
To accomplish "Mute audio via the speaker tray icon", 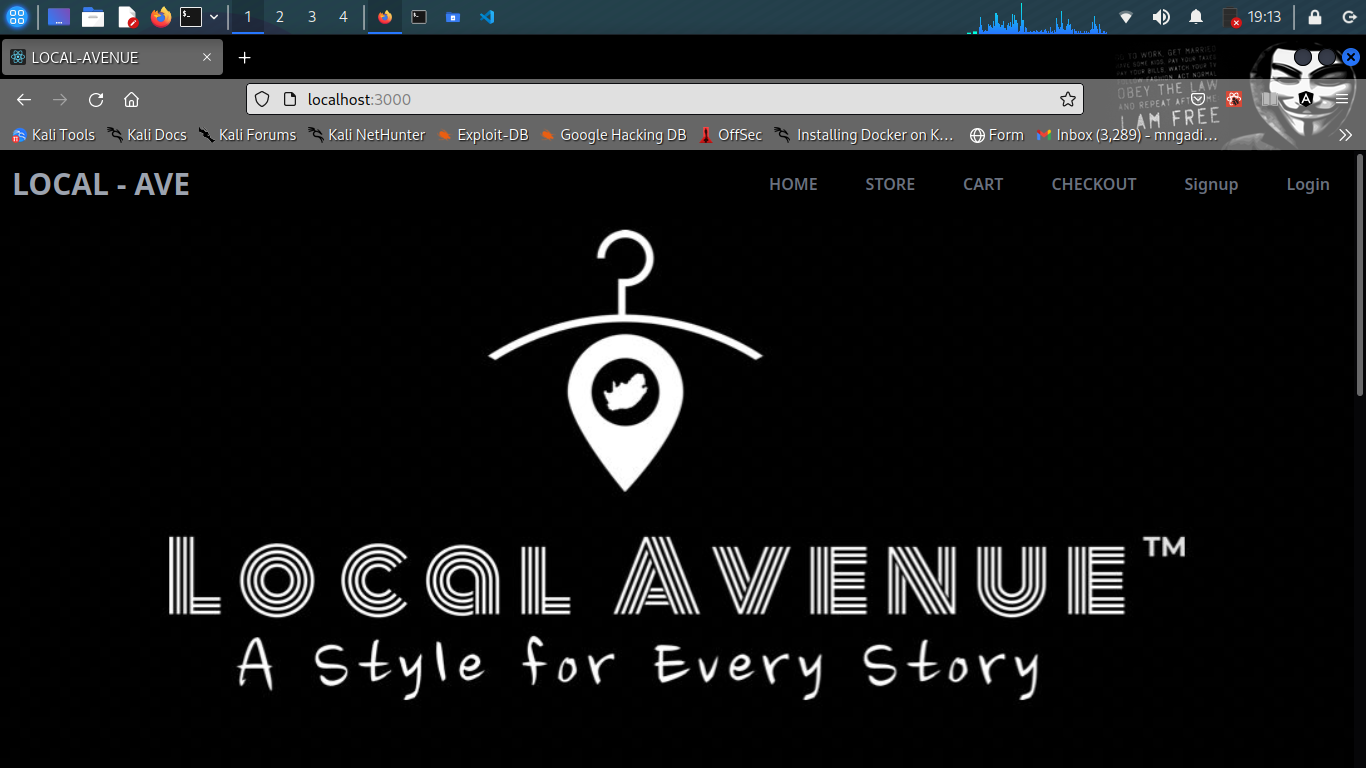I will (x=1161, y=16).
